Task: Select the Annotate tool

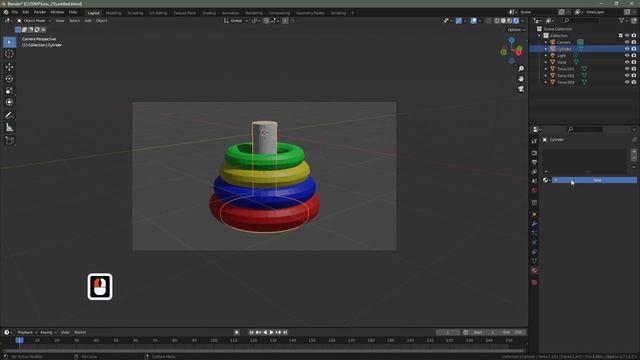Action: pyautogui.click(x=9, y=116)
